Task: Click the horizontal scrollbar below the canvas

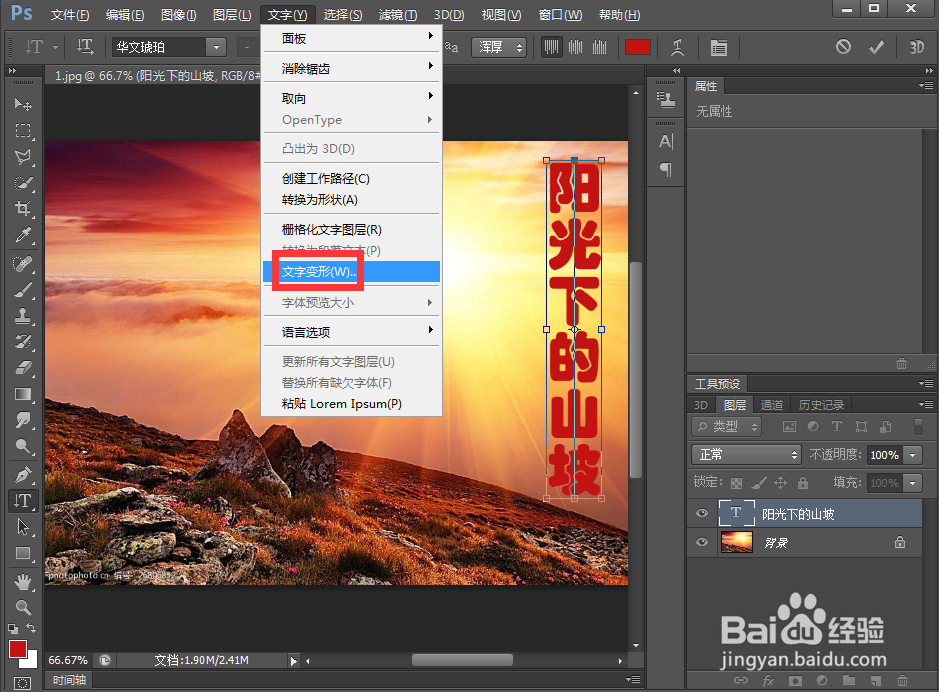Action: click(465, 659)
